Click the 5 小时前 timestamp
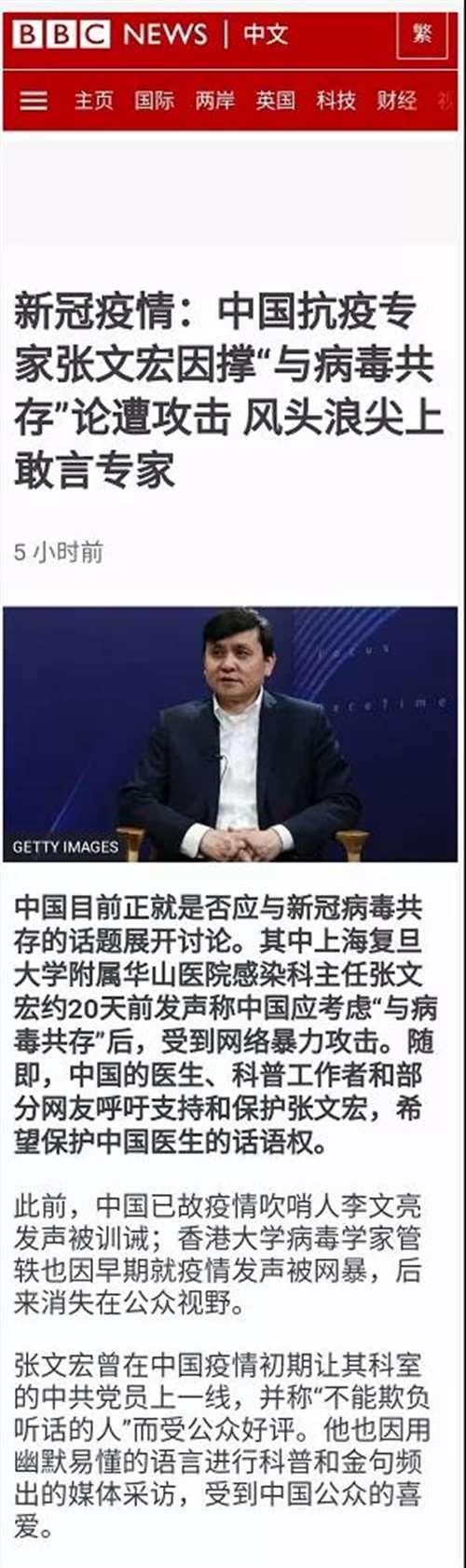This screenshot has width=466, height=1568. (x=59, y=553)
